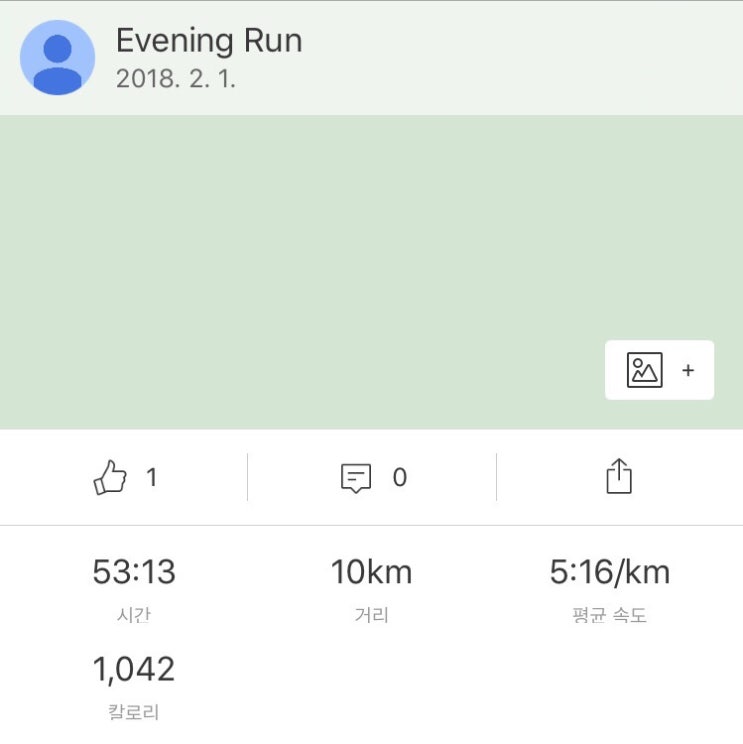This screenshot has height=744, width=743.
Task: Select the like count number 1
Action: (x=151, y=478)
